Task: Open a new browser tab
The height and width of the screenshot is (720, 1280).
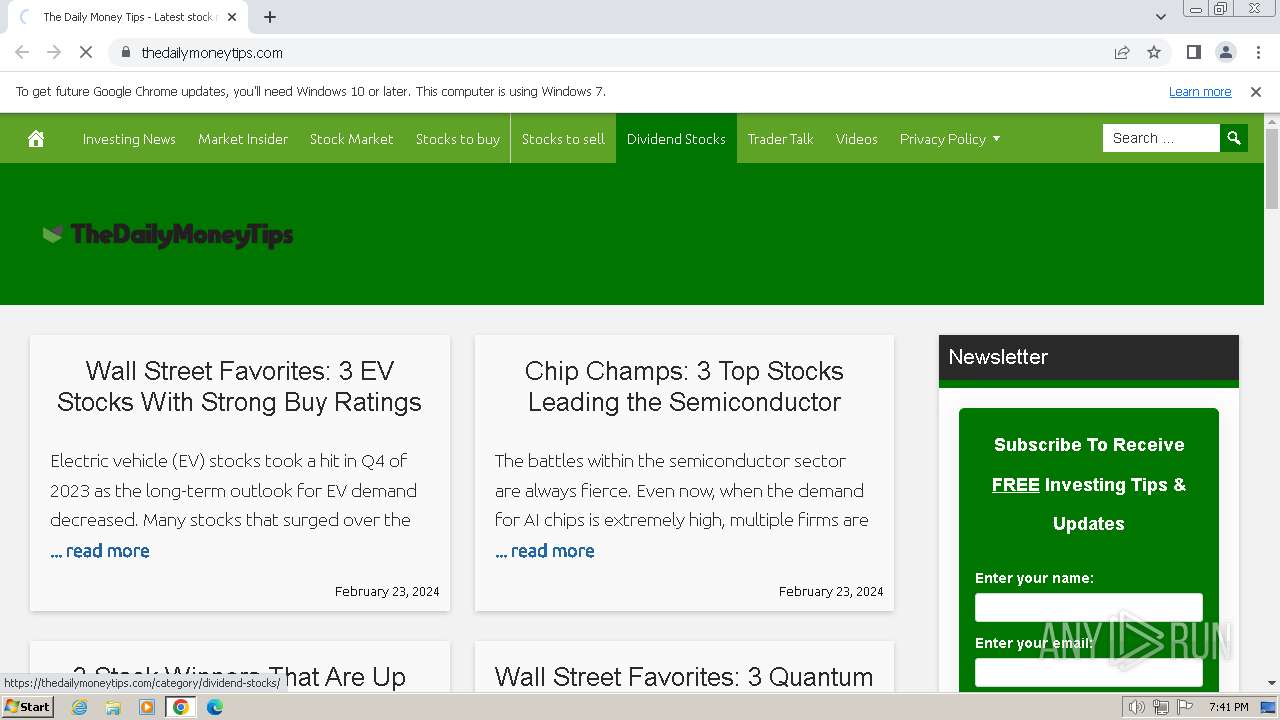Action: pos(270,17)
